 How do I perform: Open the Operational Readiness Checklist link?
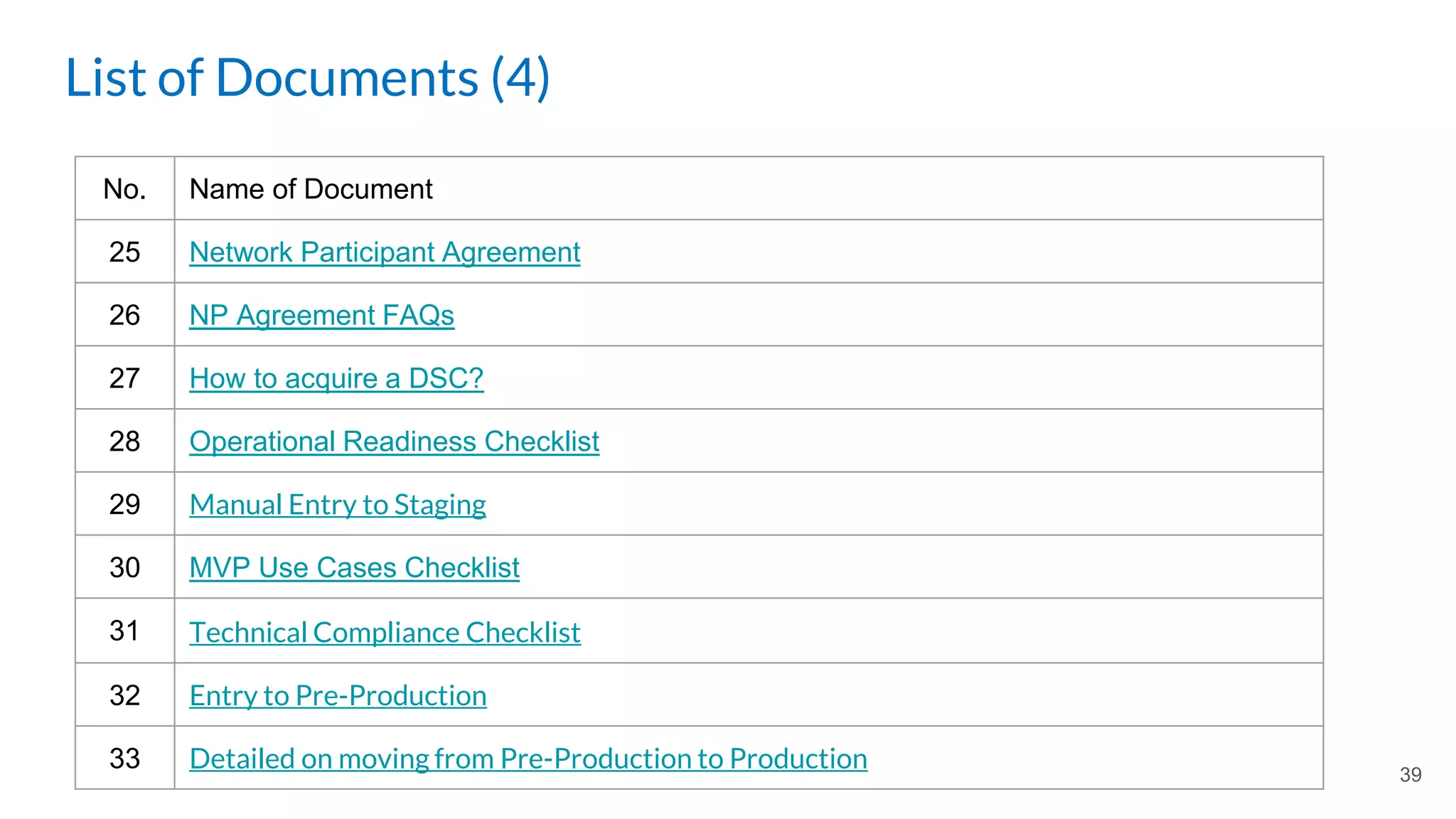[x=394, y=441]
